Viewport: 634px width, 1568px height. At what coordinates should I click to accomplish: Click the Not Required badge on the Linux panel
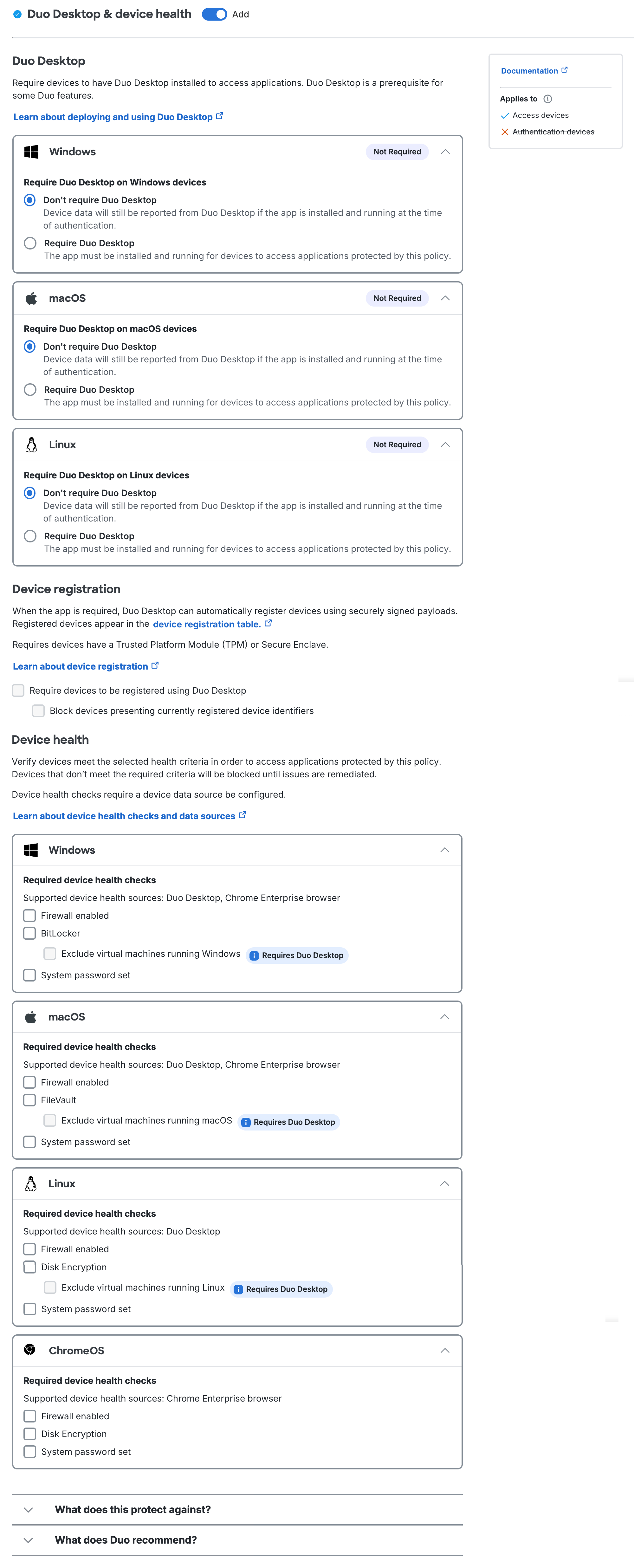[397, 444]
